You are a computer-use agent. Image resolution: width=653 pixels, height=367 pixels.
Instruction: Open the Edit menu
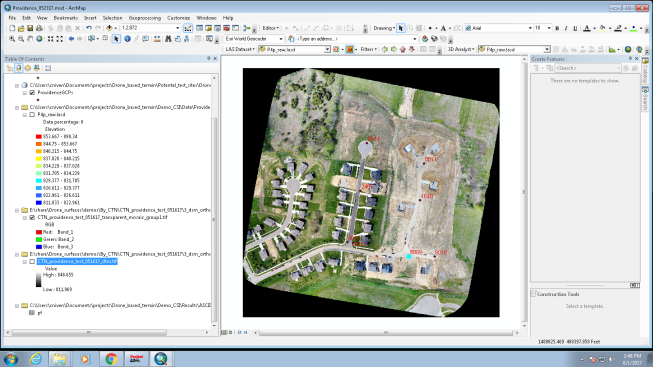(27, 18)
